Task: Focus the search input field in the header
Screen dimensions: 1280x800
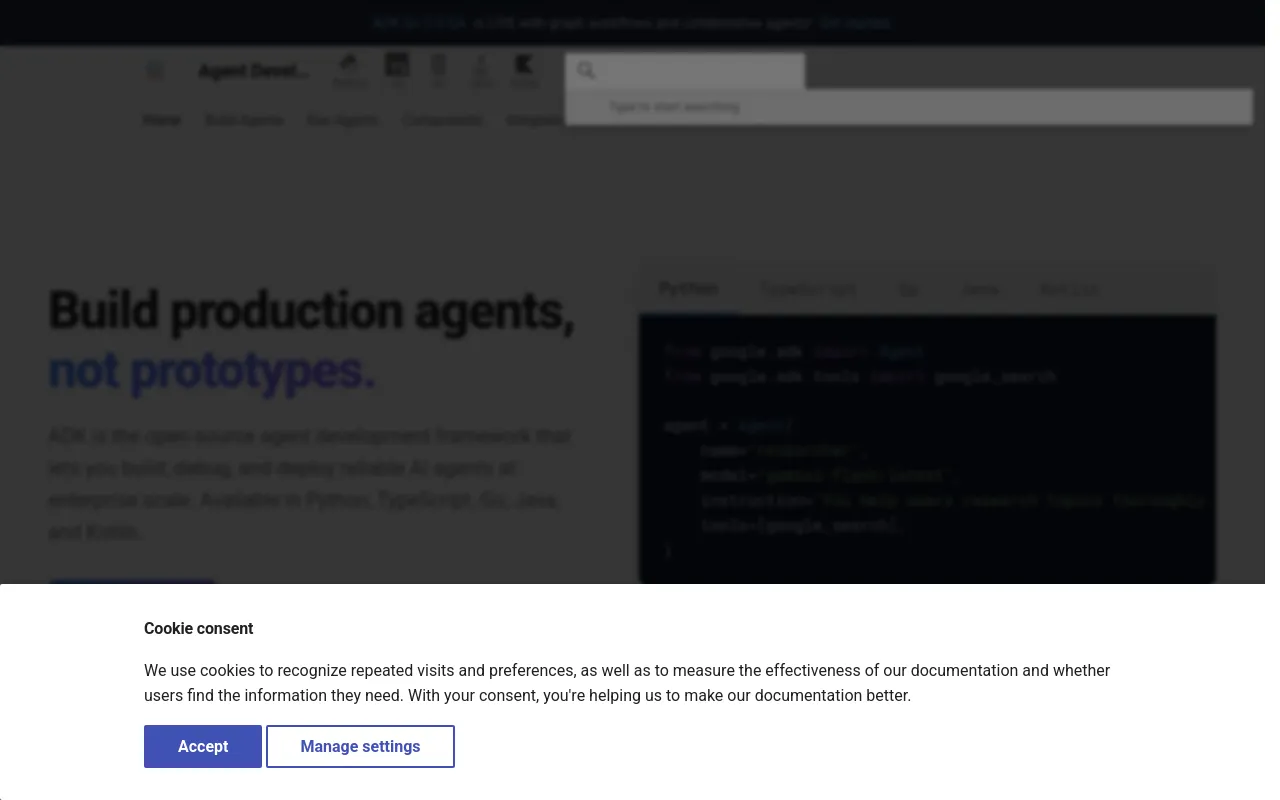Action: click(685, 71)
